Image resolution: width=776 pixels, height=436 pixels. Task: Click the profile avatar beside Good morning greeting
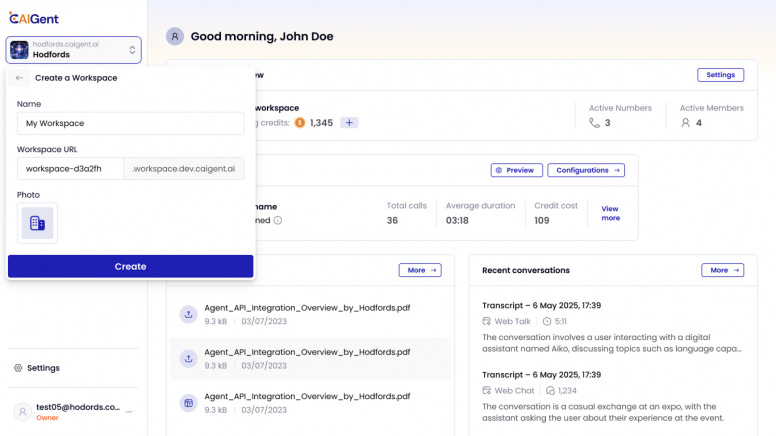click(x=175, y=36)
